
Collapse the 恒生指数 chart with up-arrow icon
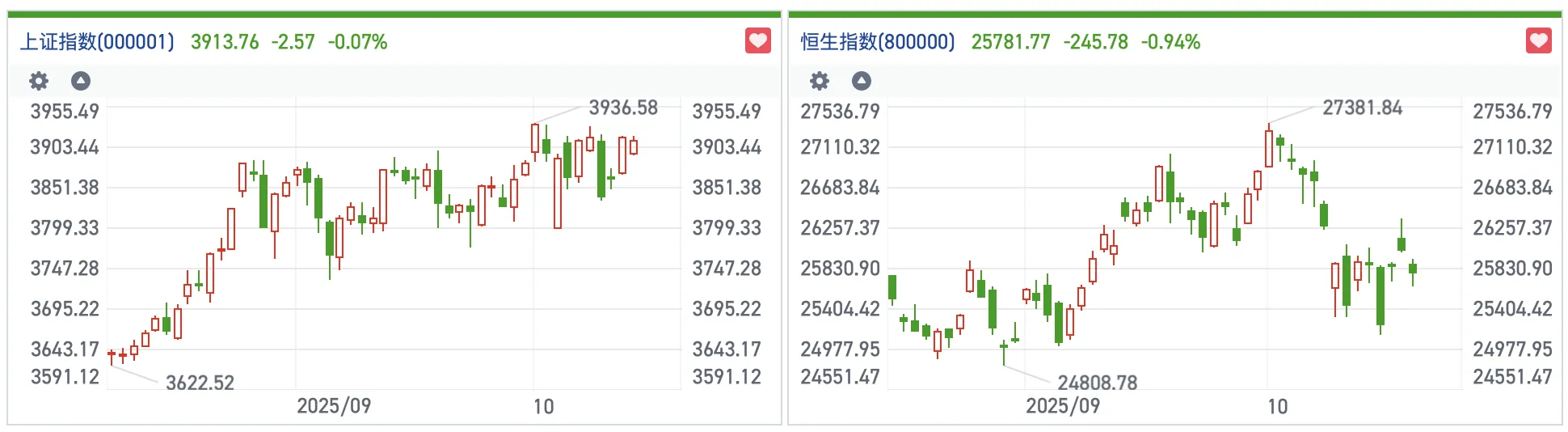point(862,81)
